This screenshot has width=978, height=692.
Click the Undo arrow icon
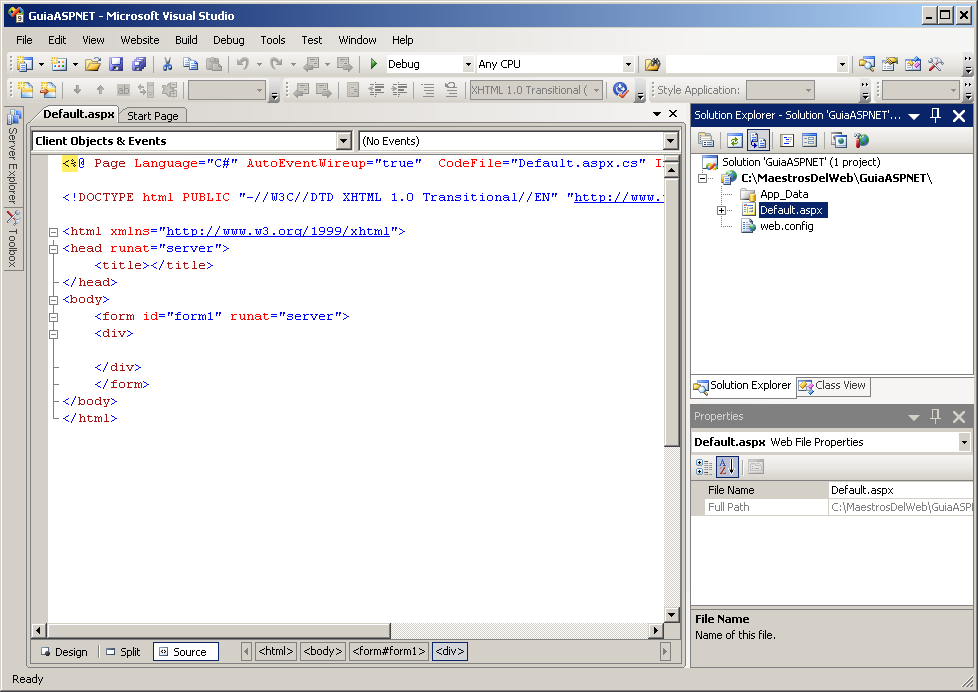click(x=243, y=64)
